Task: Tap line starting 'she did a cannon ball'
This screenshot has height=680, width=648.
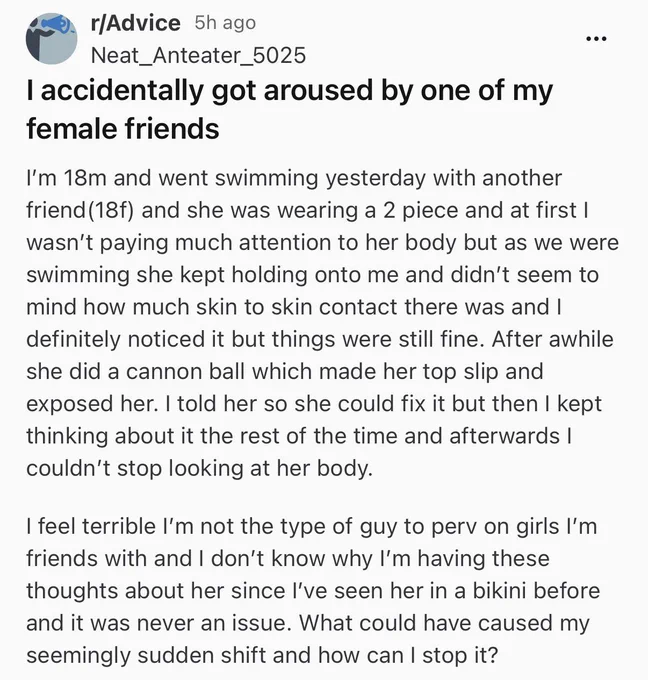Action: (285, 371)
